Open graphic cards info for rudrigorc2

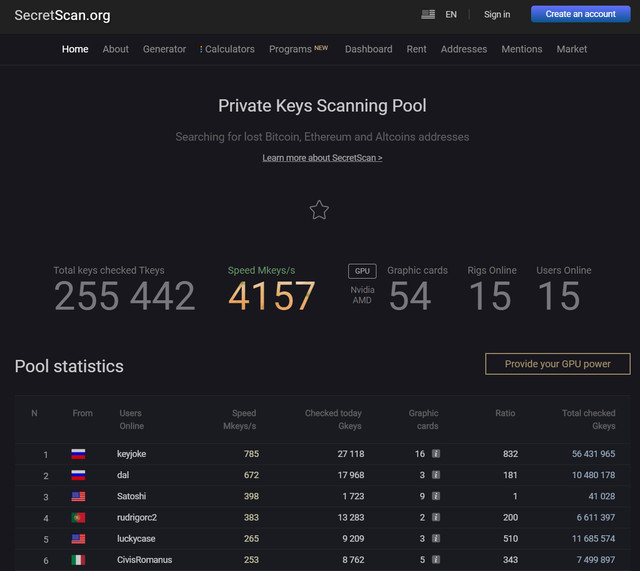pyautogui.click(x=436, y=517)
